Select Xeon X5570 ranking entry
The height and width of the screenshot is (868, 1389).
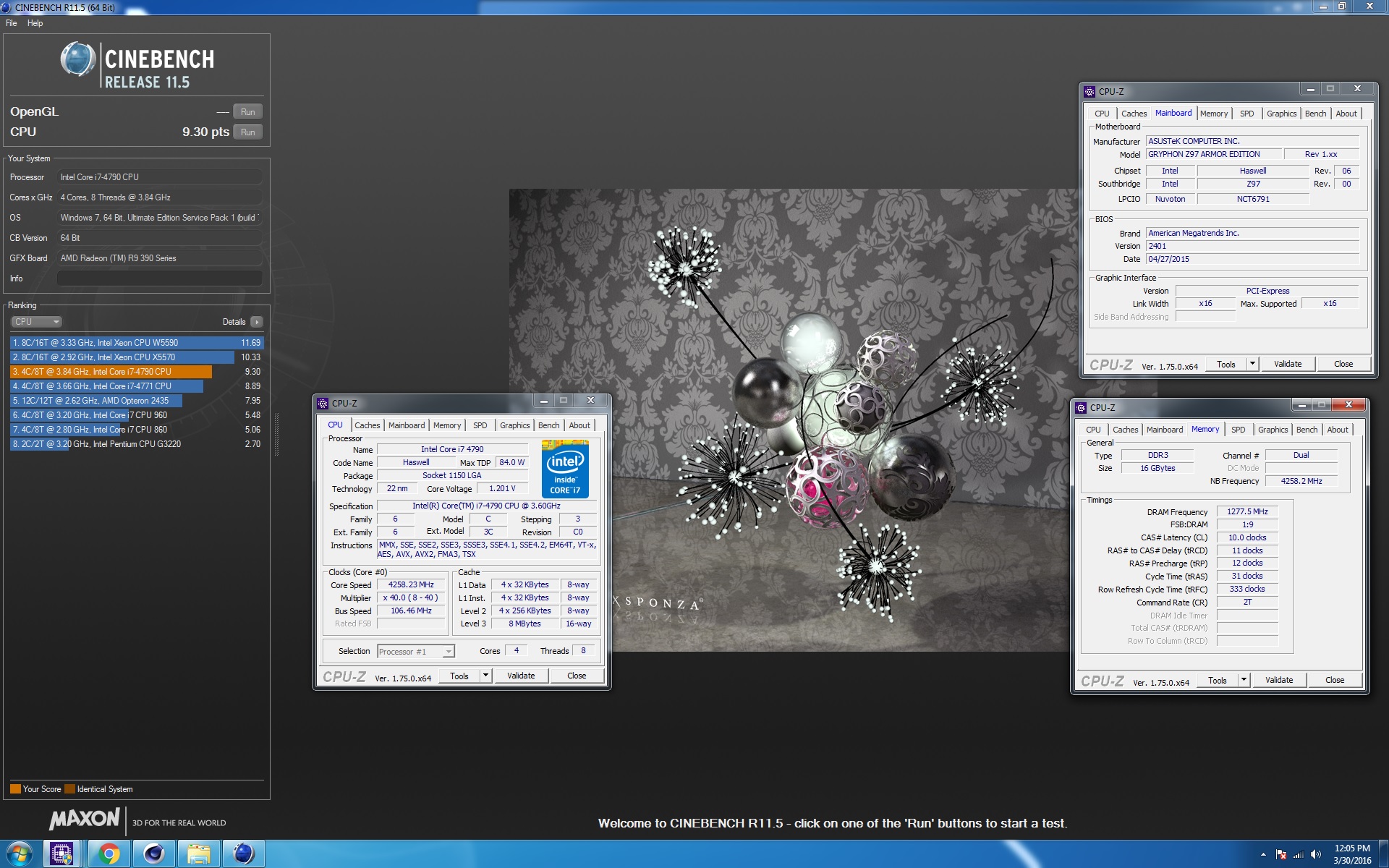(137, 357)
